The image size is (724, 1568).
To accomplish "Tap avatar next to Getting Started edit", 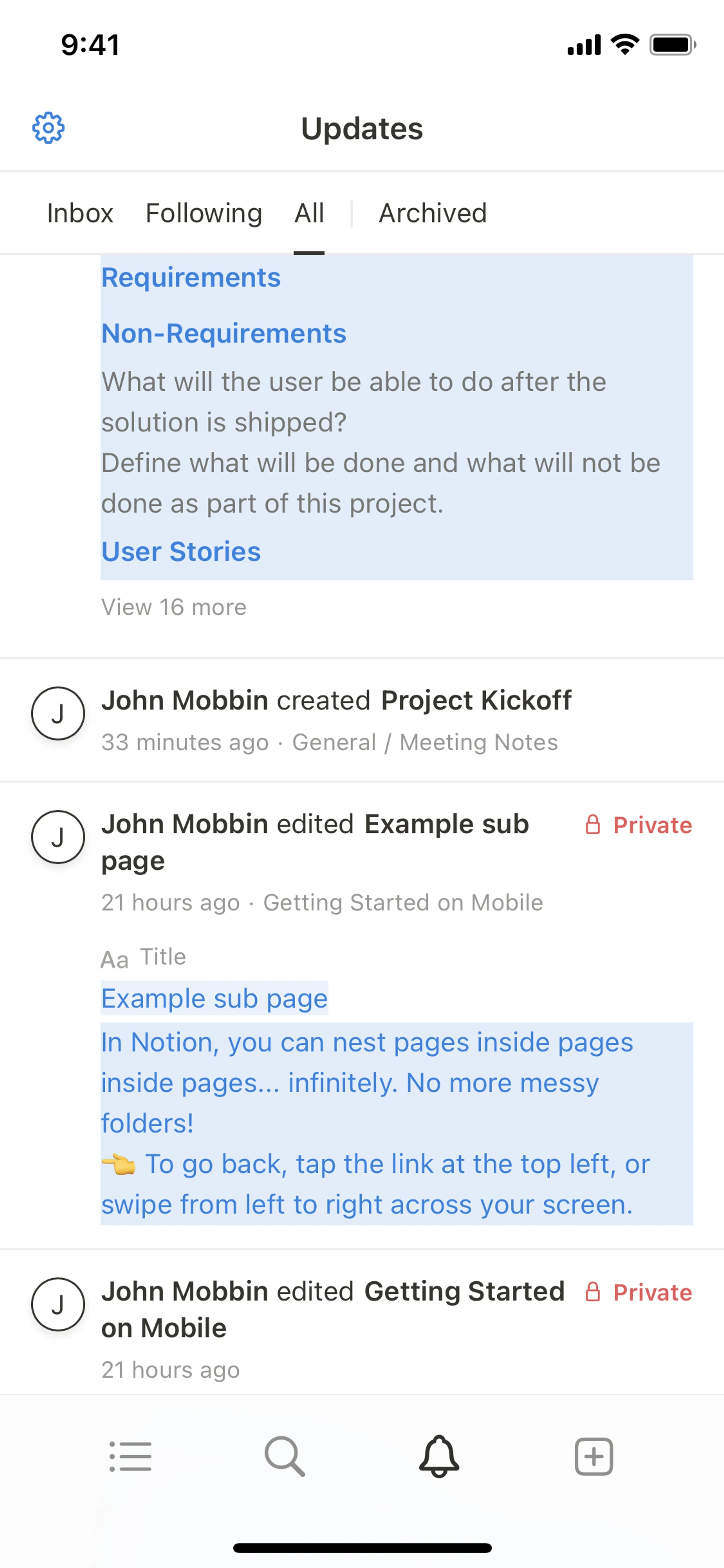I will tap(58, 1304).
